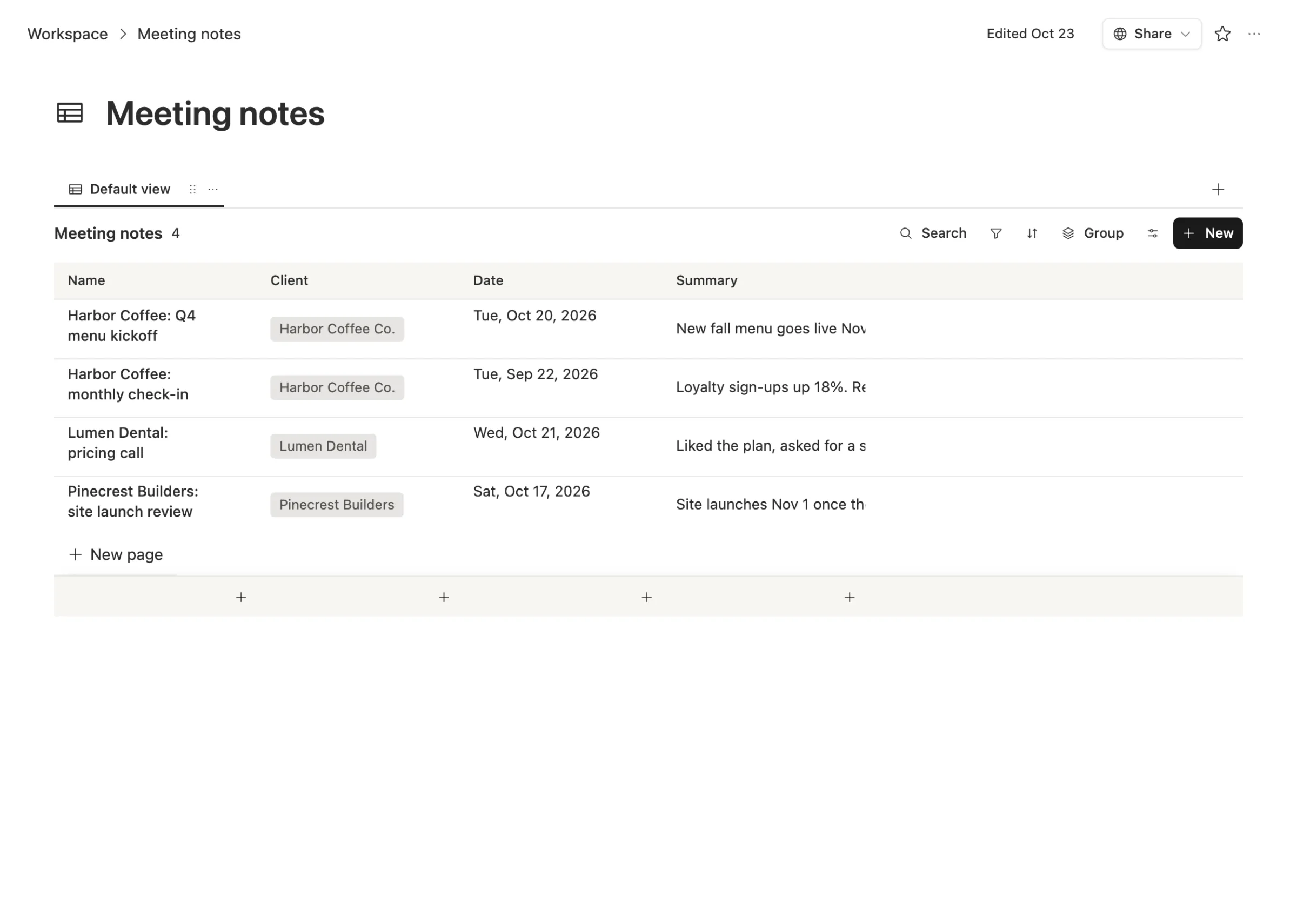Image resolution: width=1297 pixels, height=924 pixels.
Task: Click summary 'Liked the plan, asked for'
Action: [771, 446]
